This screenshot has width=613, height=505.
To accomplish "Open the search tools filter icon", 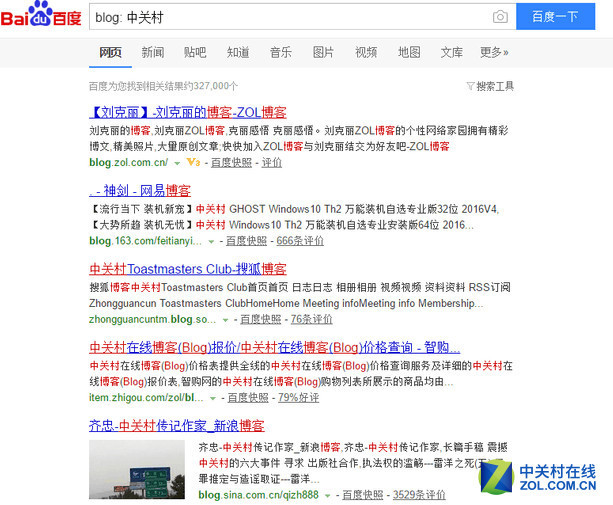I will (x=470, y=86).
